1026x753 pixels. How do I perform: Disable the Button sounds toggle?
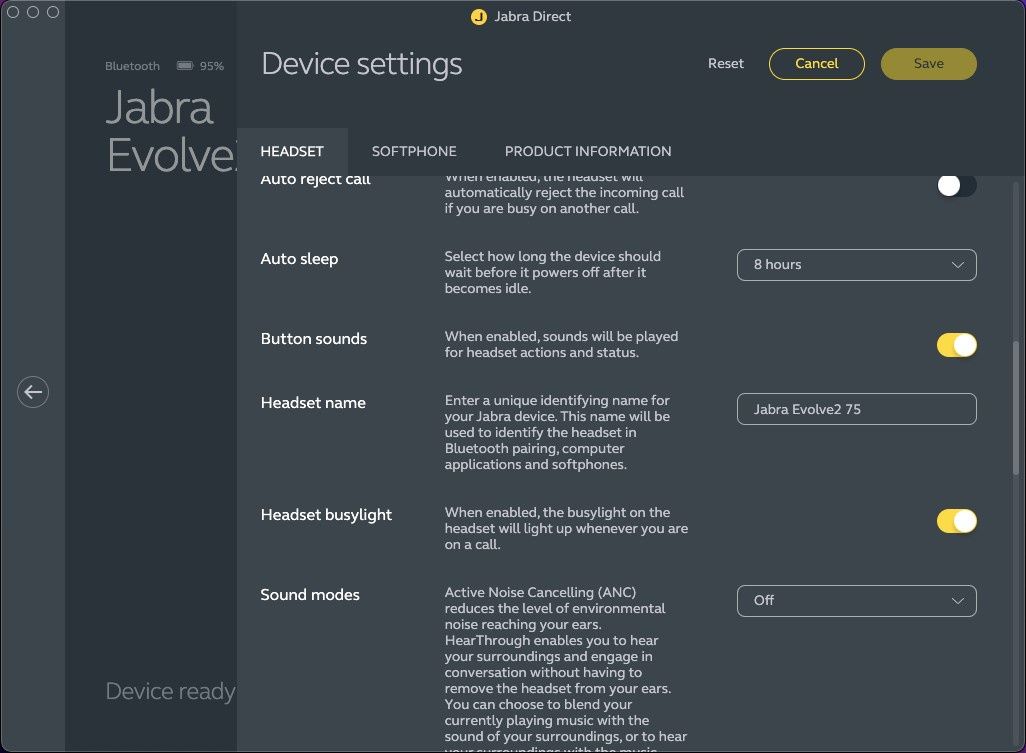[956, 345]
